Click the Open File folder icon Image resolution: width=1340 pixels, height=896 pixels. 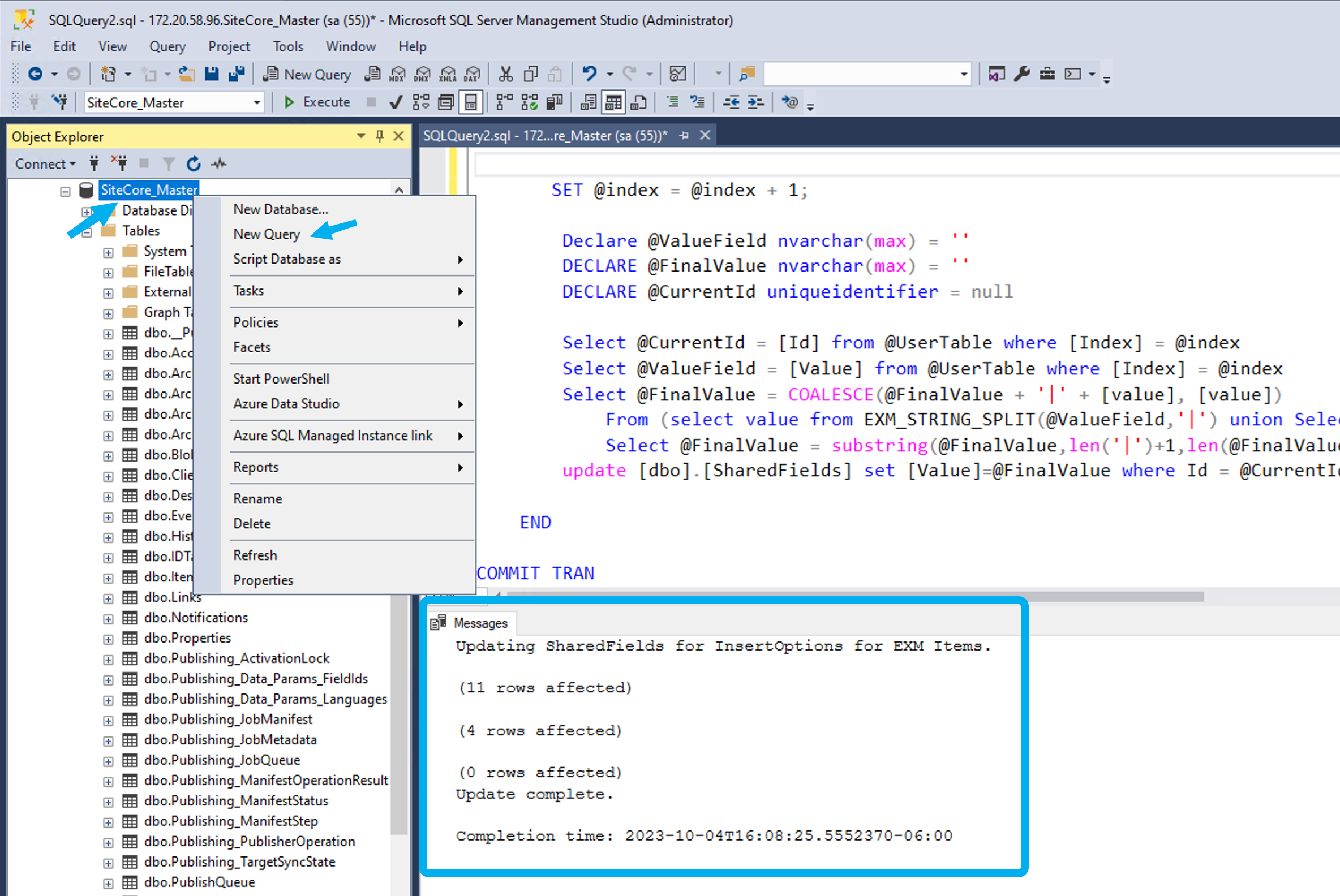[x=186, y=74]
